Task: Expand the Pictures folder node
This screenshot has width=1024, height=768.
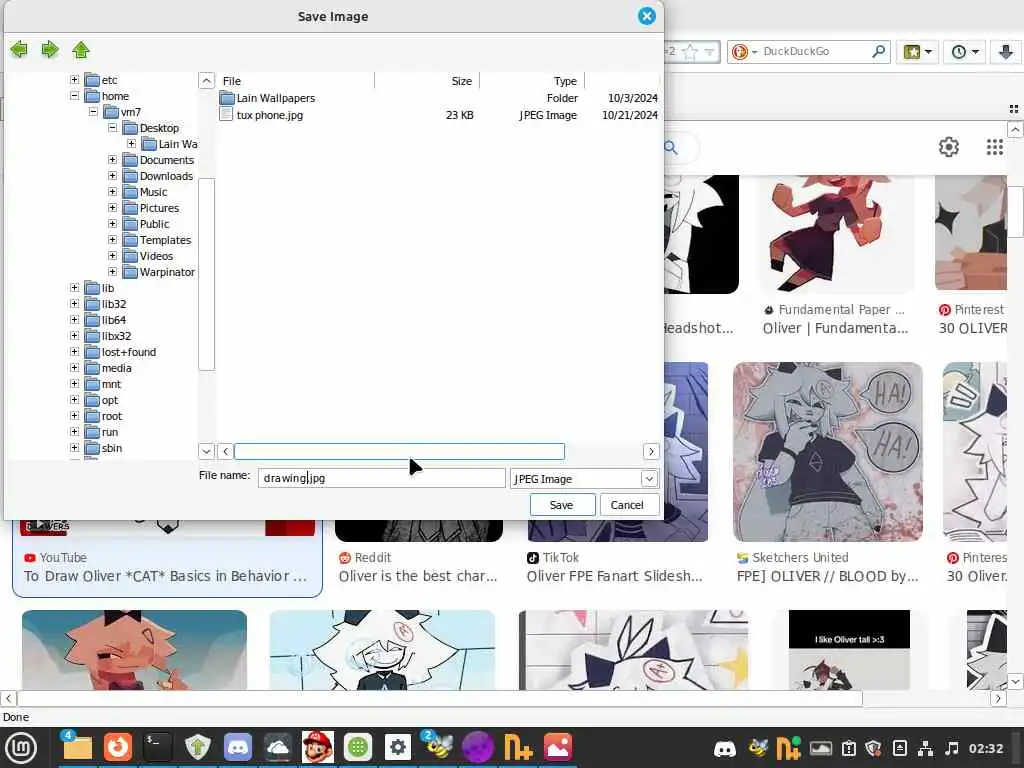Action: (112, 208)
